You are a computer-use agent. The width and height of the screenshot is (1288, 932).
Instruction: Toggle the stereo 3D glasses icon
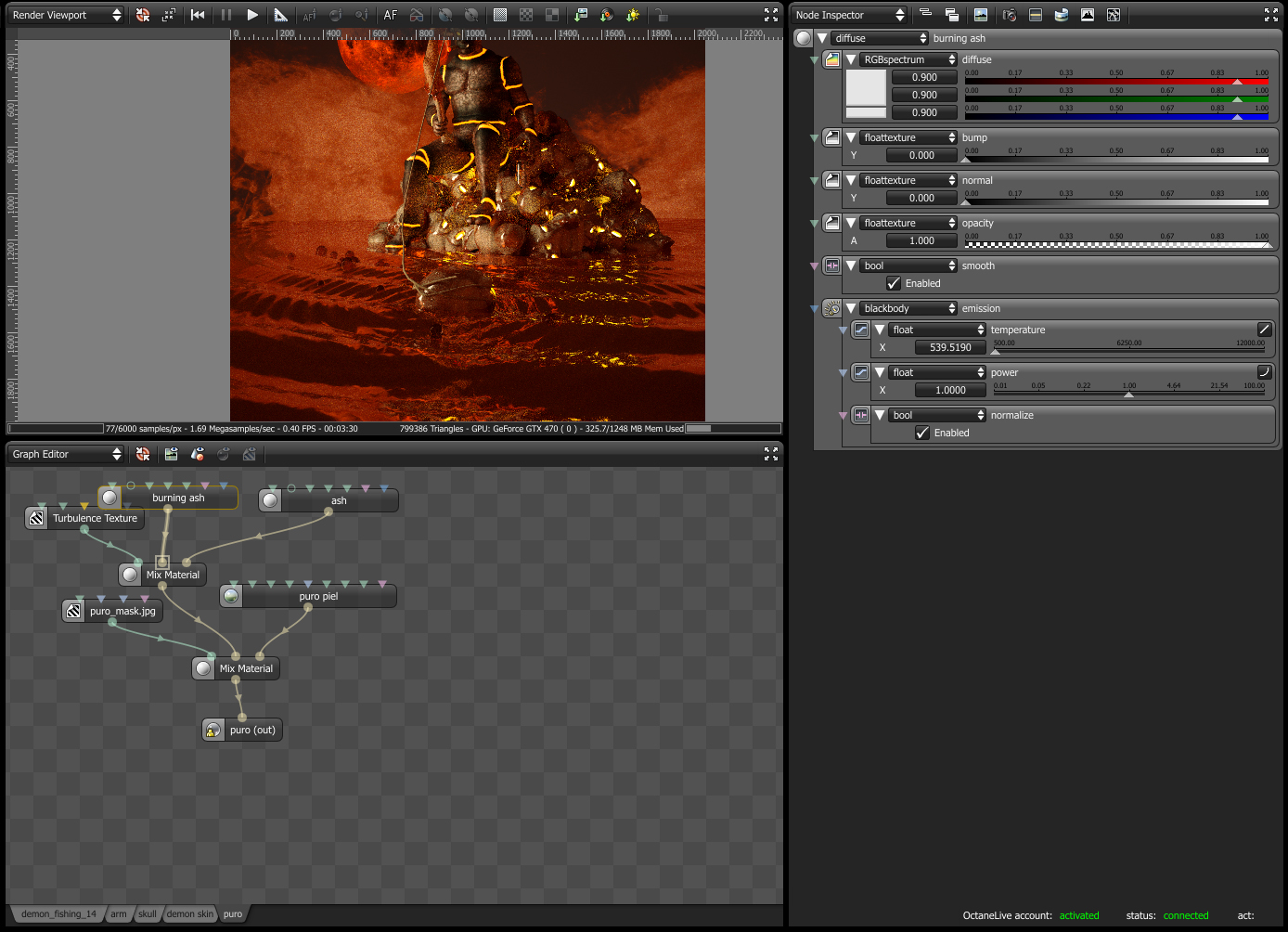tap(417, 15)
